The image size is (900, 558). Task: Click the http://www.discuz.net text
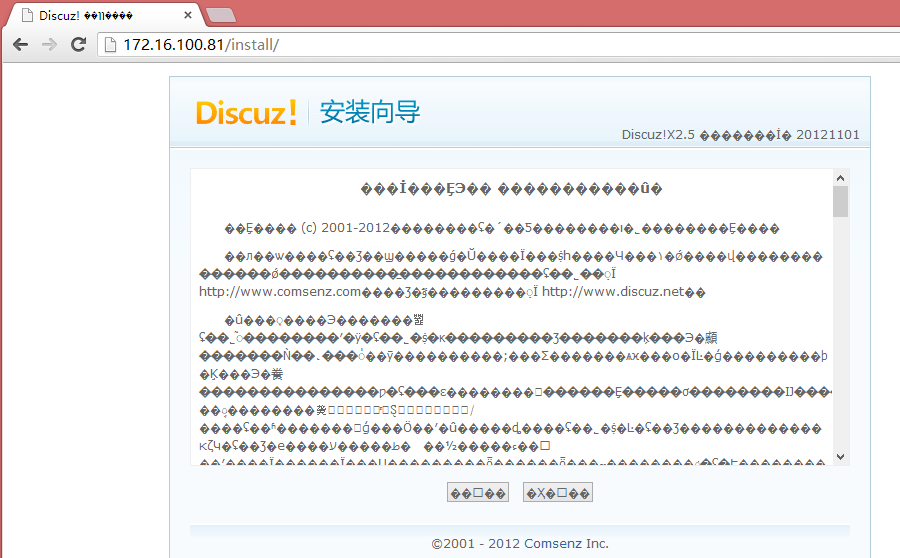pyautogui.click(x=614, y=292)
